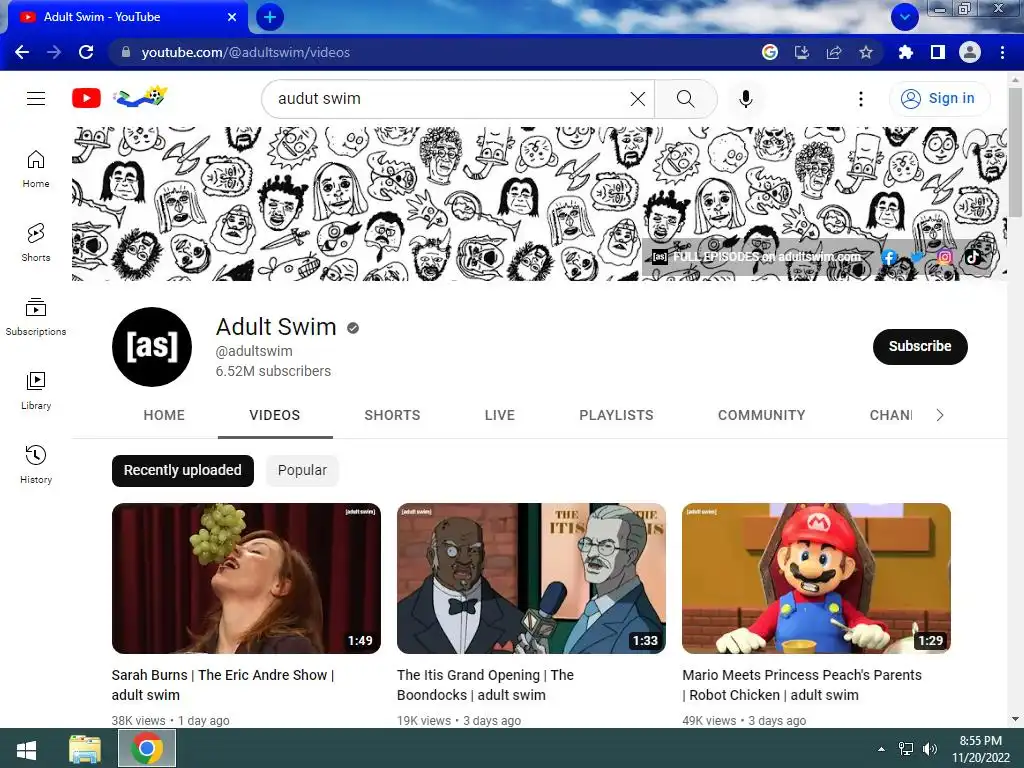Open YouTube settings three-dot menu

pos(861,99)
